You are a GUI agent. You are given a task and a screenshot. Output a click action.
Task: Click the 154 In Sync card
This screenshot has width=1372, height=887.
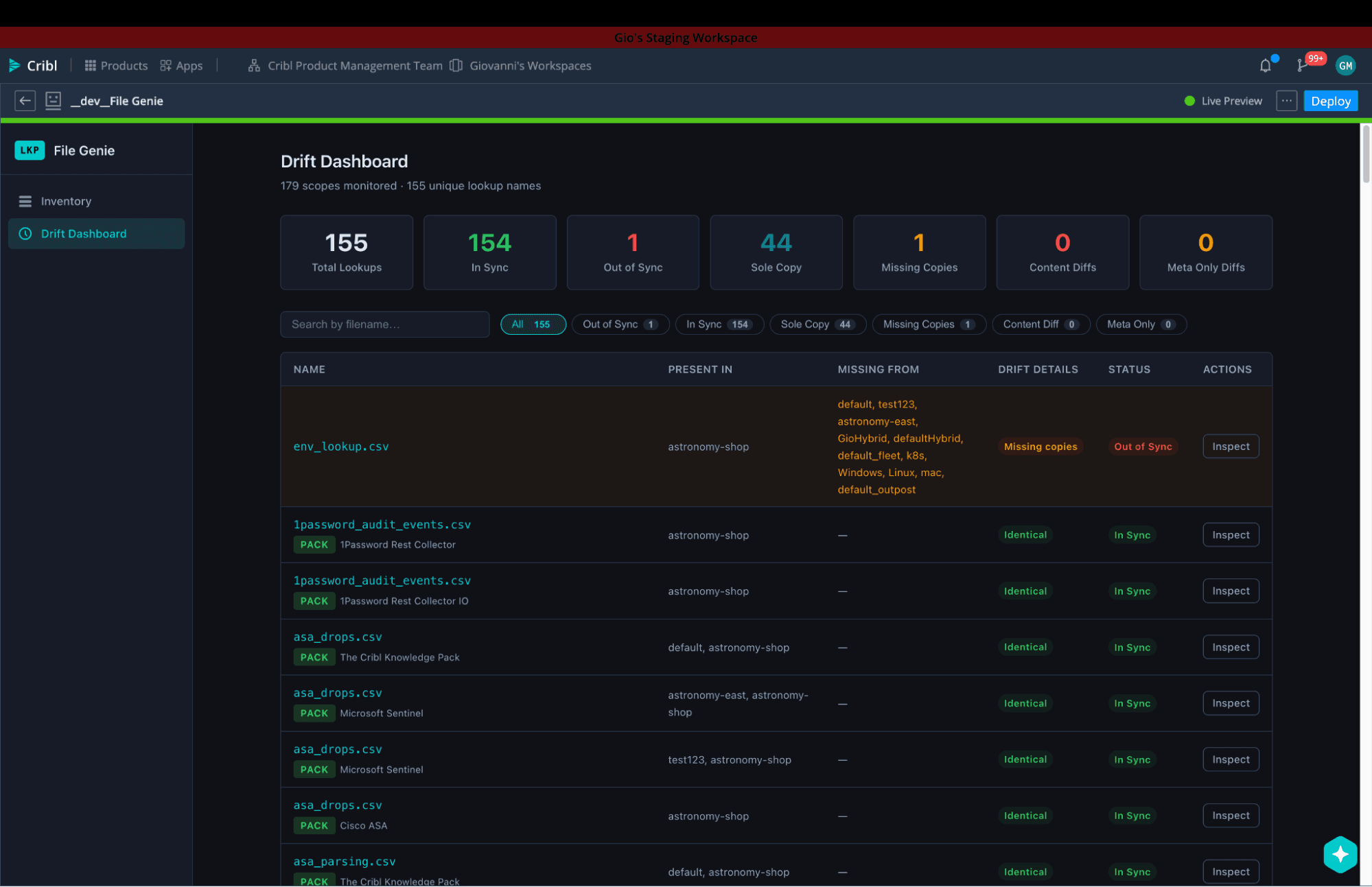489,252
